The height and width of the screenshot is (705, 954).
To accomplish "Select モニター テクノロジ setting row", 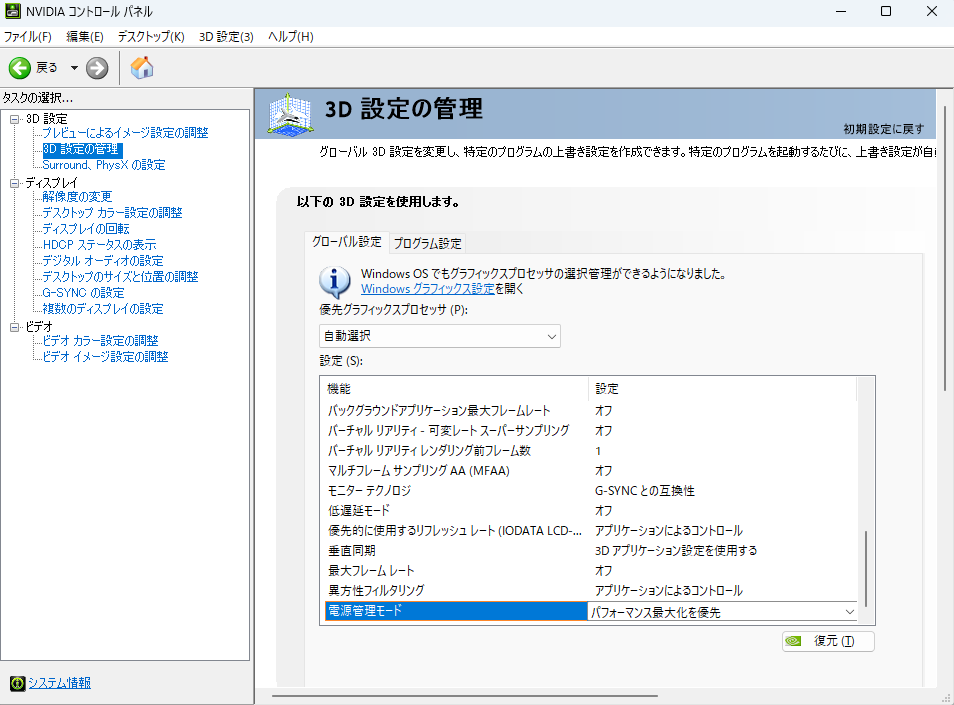I will click(x=590, y=491).
